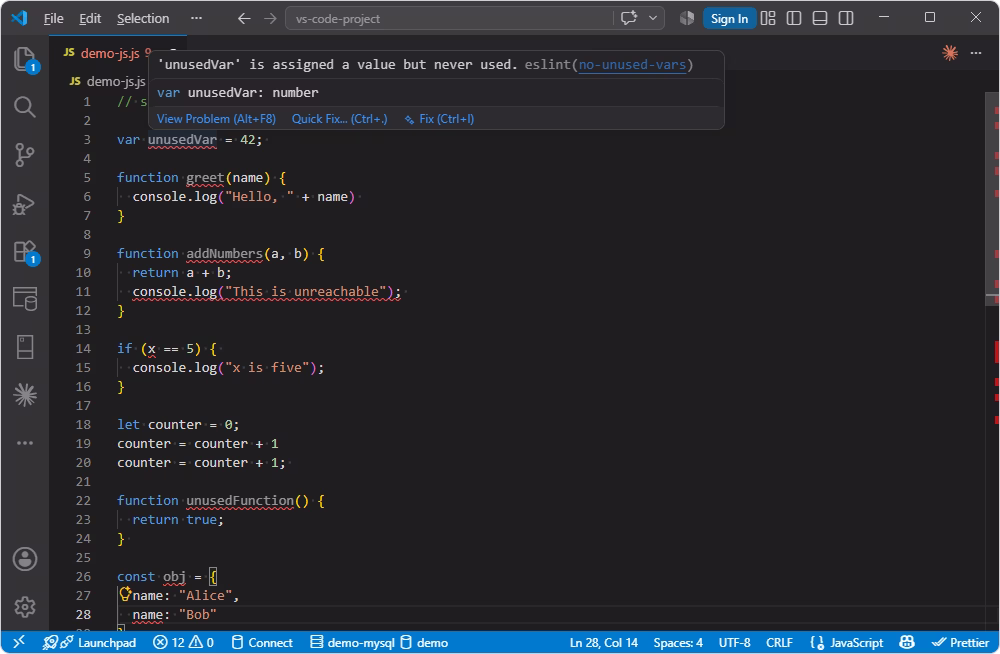The height and width of the screenshot is (654, 1000).
Task: Click demo database in status bar
Action: [x=424, y=643]
